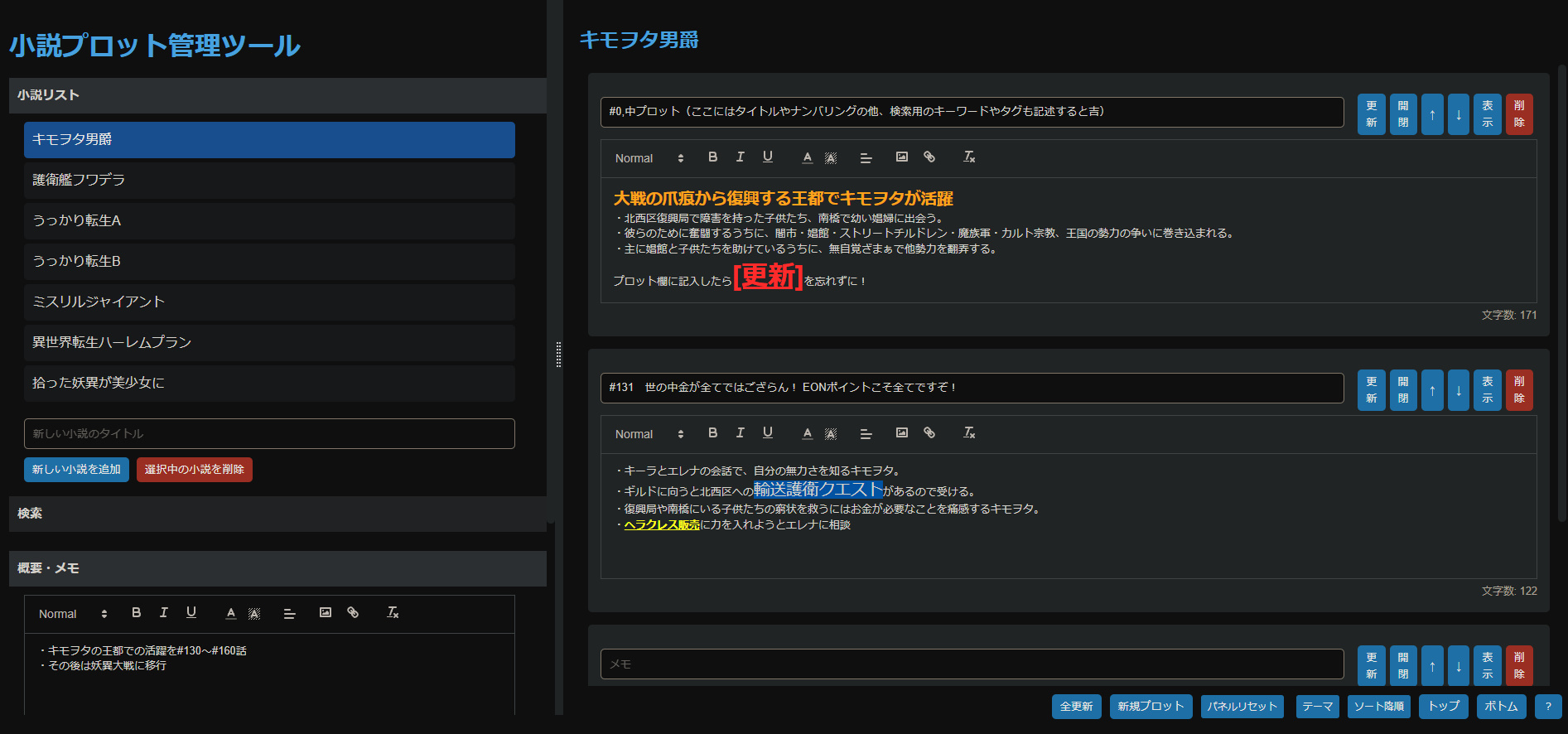Open Normal heading dropdown in first plot editor

click(649, 158)
